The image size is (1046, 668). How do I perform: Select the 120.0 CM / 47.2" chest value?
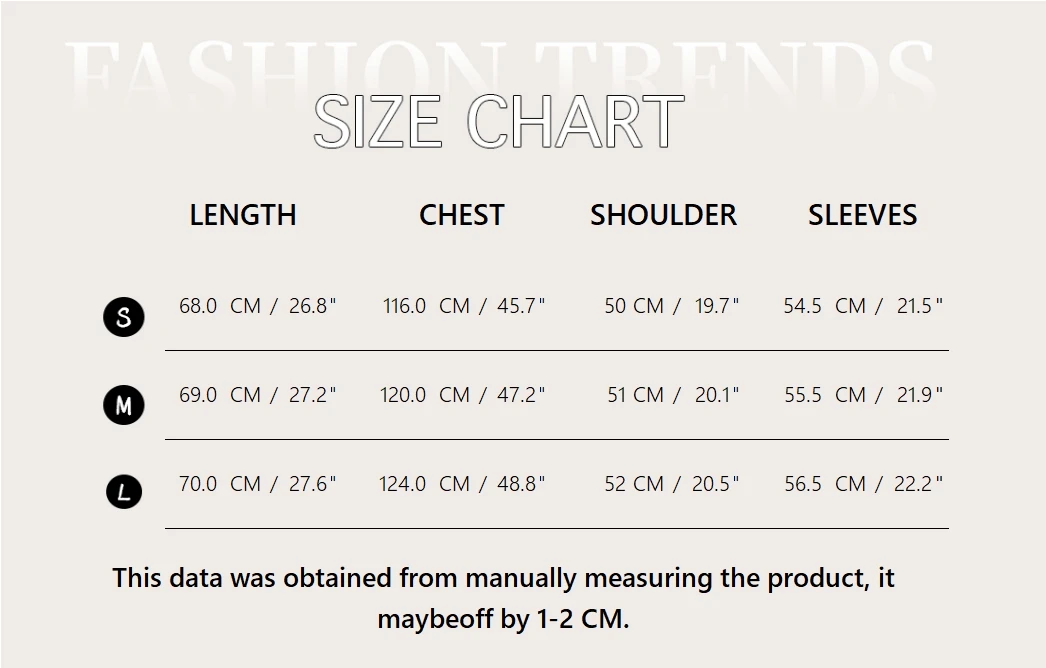pyautogui.click(x=463, y=395)
